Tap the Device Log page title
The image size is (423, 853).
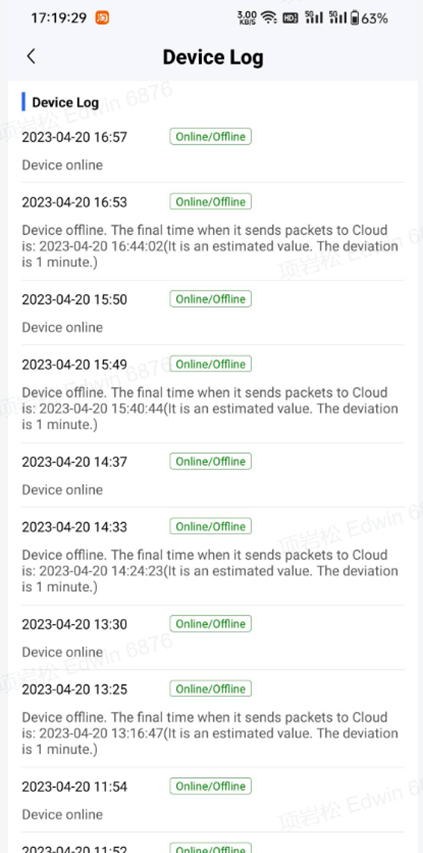click(x=213, y=57)
